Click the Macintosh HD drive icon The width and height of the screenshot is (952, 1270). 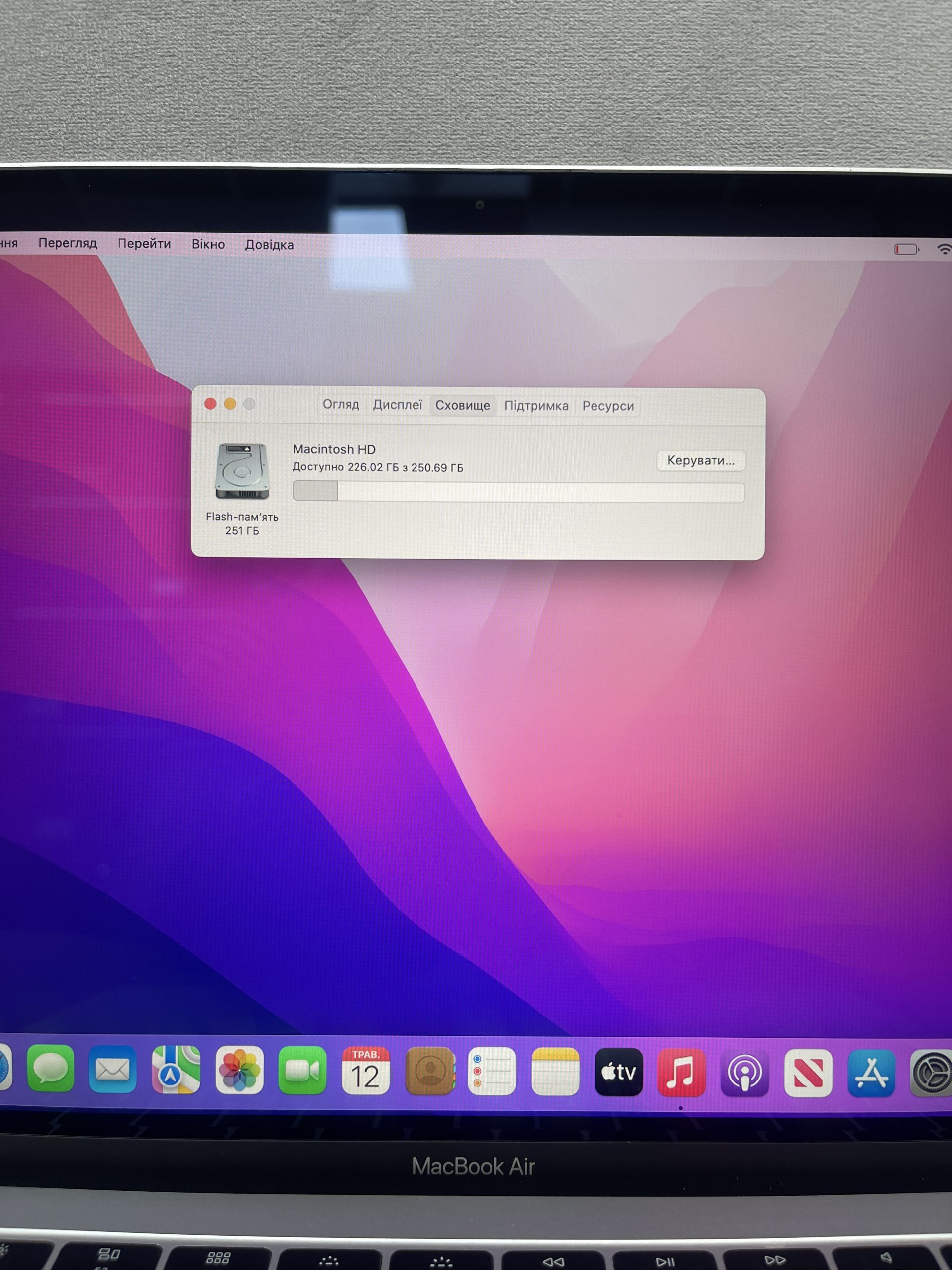pyautogui.click(x=241, y=471)
